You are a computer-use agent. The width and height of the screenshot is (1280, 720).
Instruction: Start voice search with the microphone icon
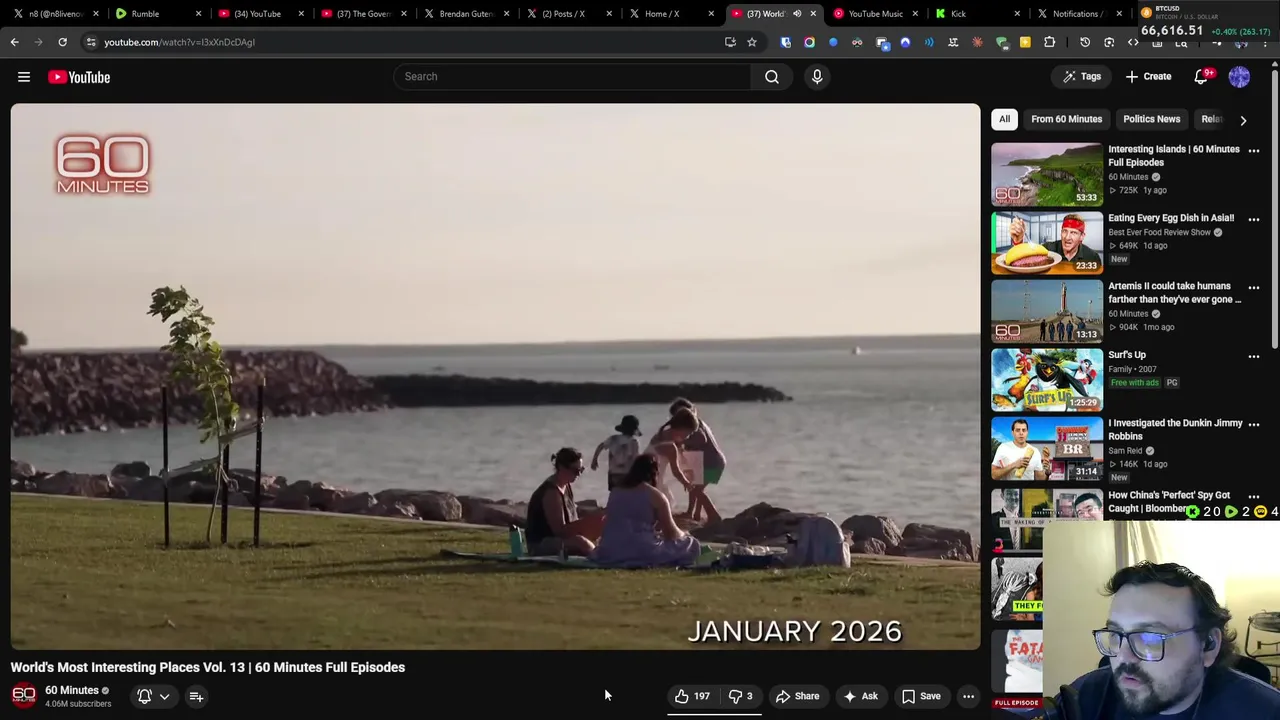[817, 77]
